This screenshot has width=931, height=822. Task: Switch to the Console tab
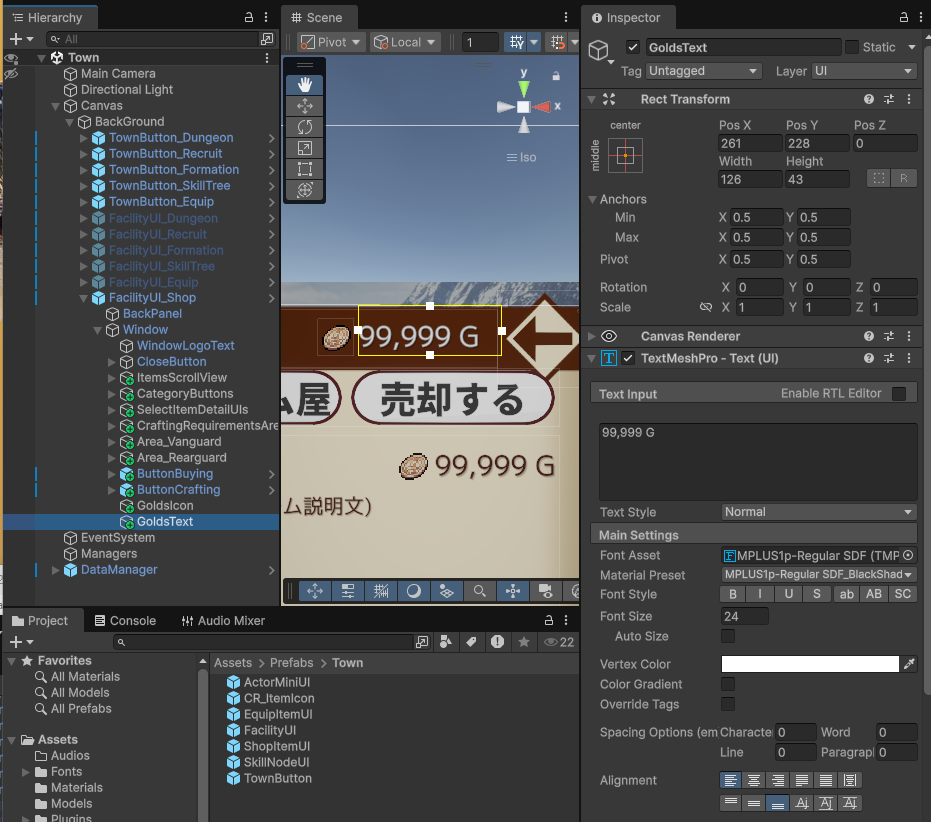click(124, 621)
